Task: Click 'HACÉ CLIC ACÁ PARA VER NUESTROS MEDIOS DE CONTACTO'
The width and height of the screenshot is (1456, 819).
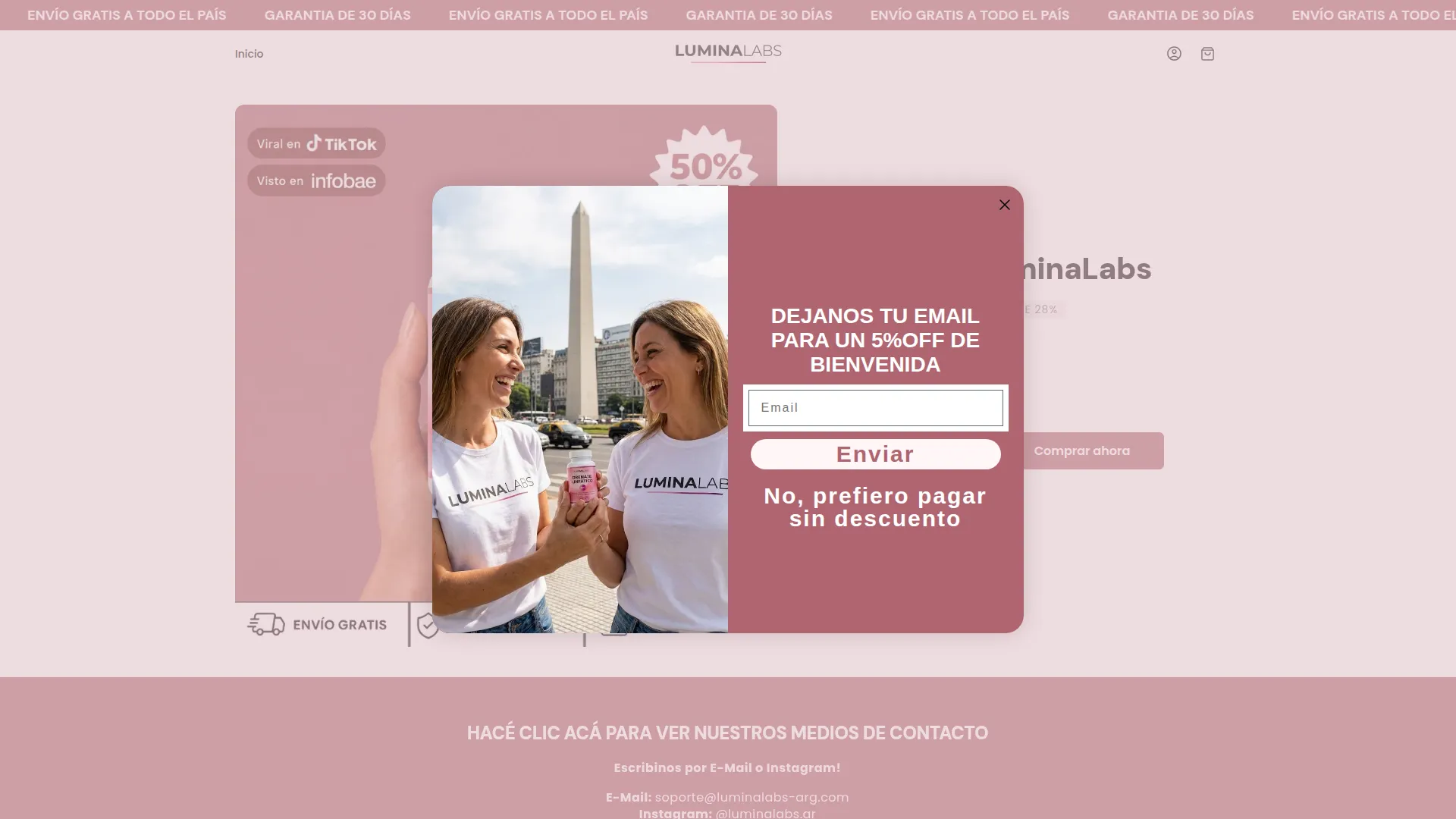Action: click(727, 733)
